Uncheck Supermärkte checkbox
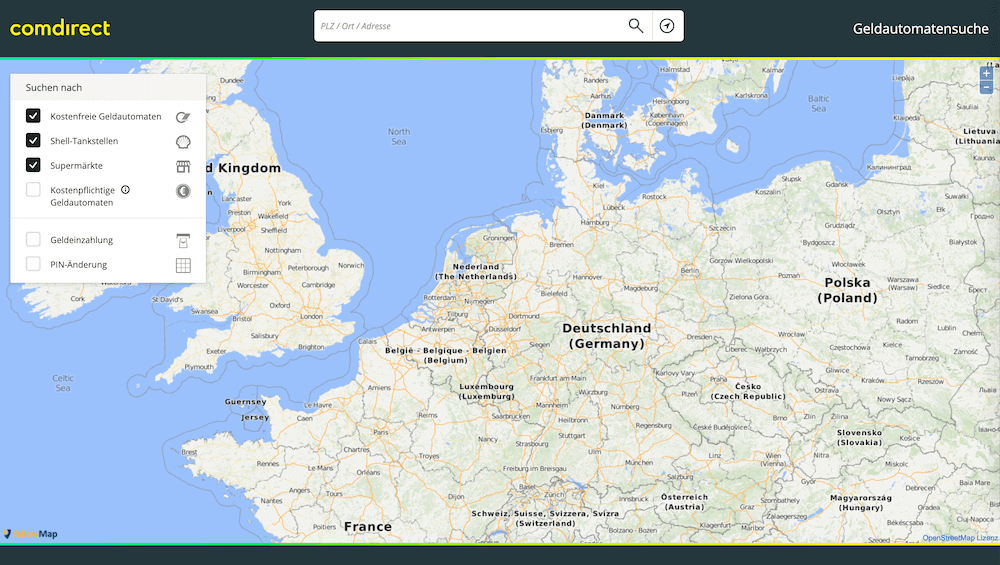The image size is (1000, 565). coord(33,165)
